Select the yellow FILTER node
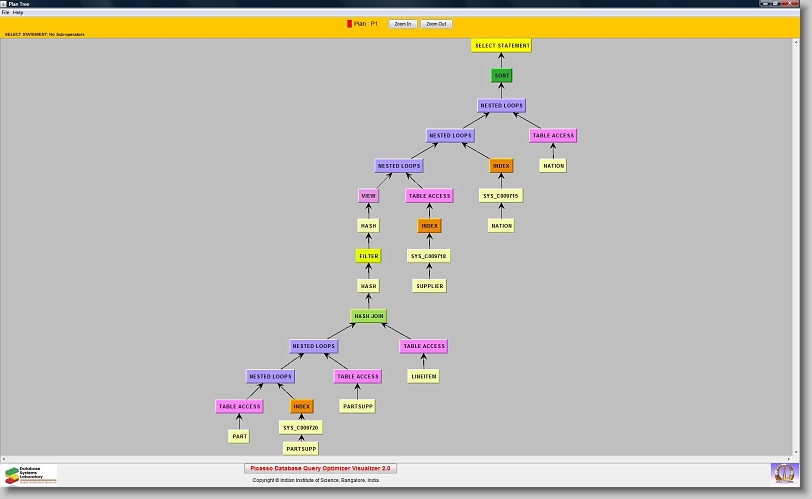812x499 pixels. 369,256
